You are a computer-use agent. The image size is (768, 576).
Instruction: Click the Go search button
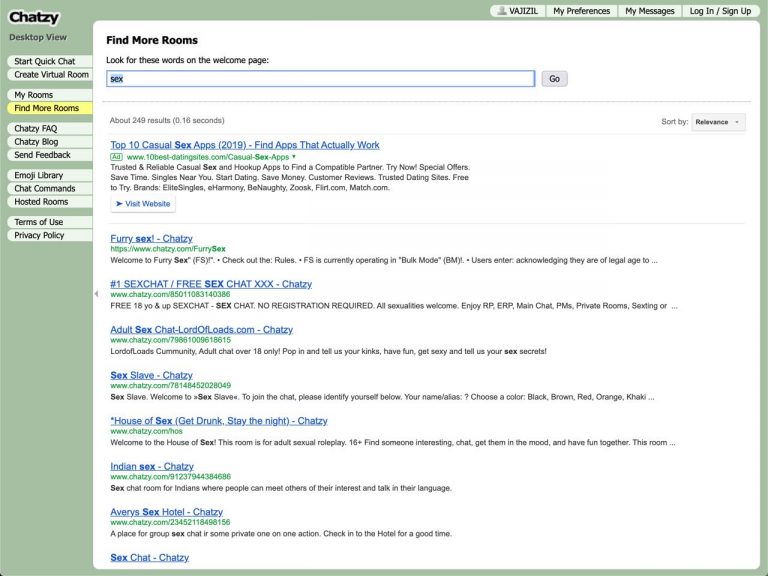554,79
